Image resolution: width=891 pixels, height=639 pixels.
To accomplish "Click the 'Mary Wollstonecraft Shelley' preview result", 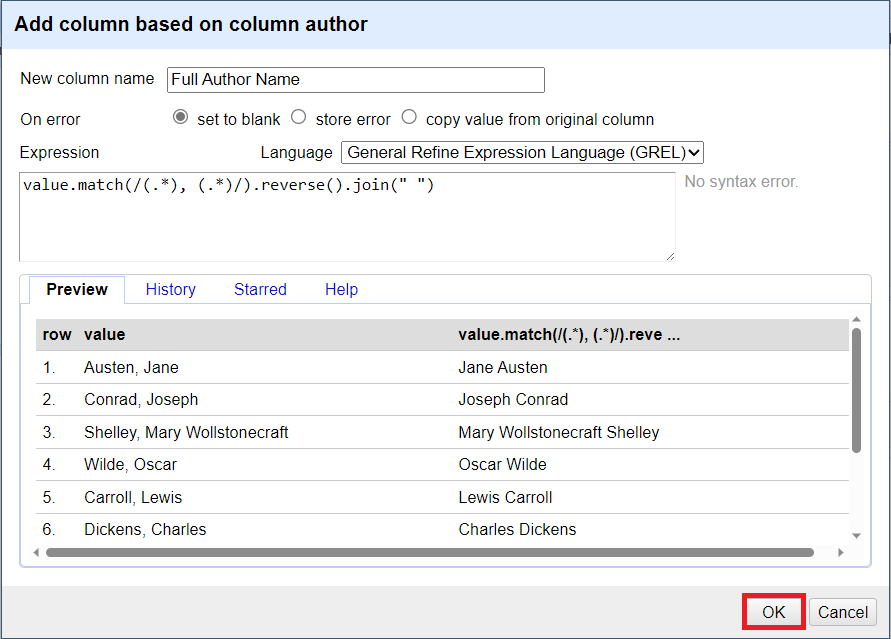I will 558,432.
